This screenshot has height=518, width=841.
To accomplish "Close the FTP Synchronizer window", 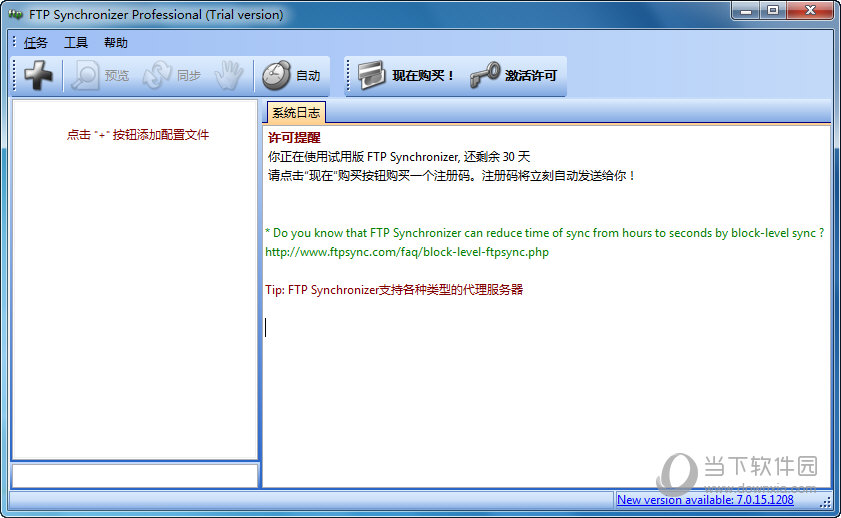I will coord(810,11).
